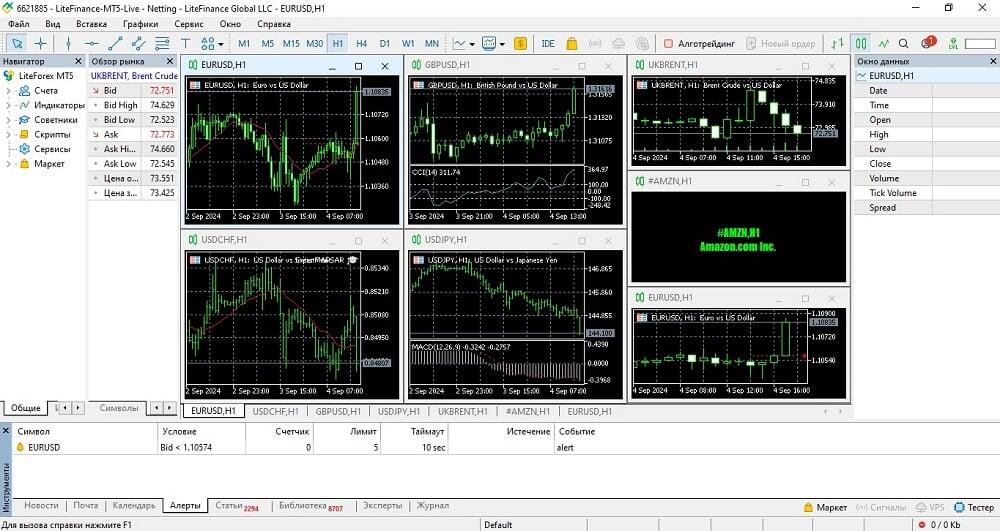This screenshot has width=1000, height=531.
Task: Select the EURUSD alert row
Action: tap(504, 447)
